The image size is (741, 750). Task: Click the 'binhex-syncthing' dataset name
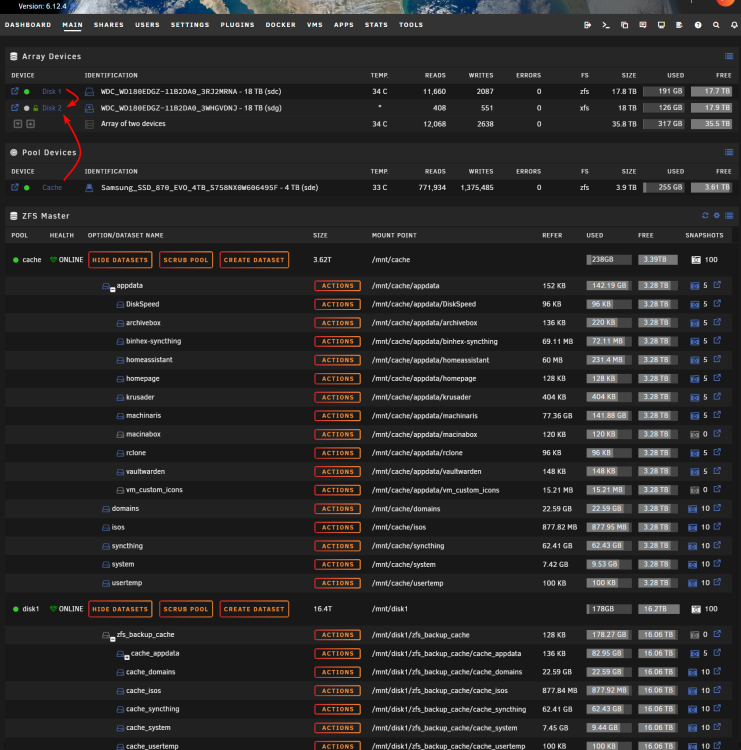(x=154, y=341)
